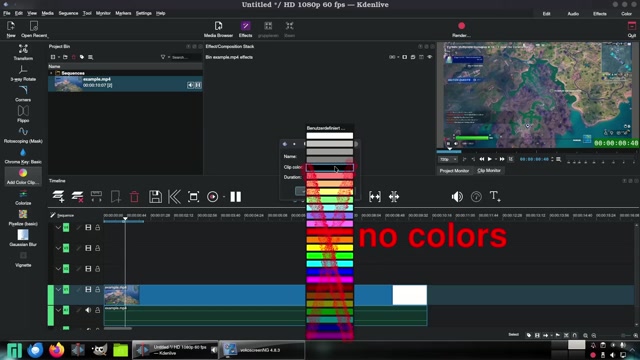The height and width of the screenshot is (360, 640).
Task: Click the speaker audio icon in timeline toolbar
Action: (457, 197)
